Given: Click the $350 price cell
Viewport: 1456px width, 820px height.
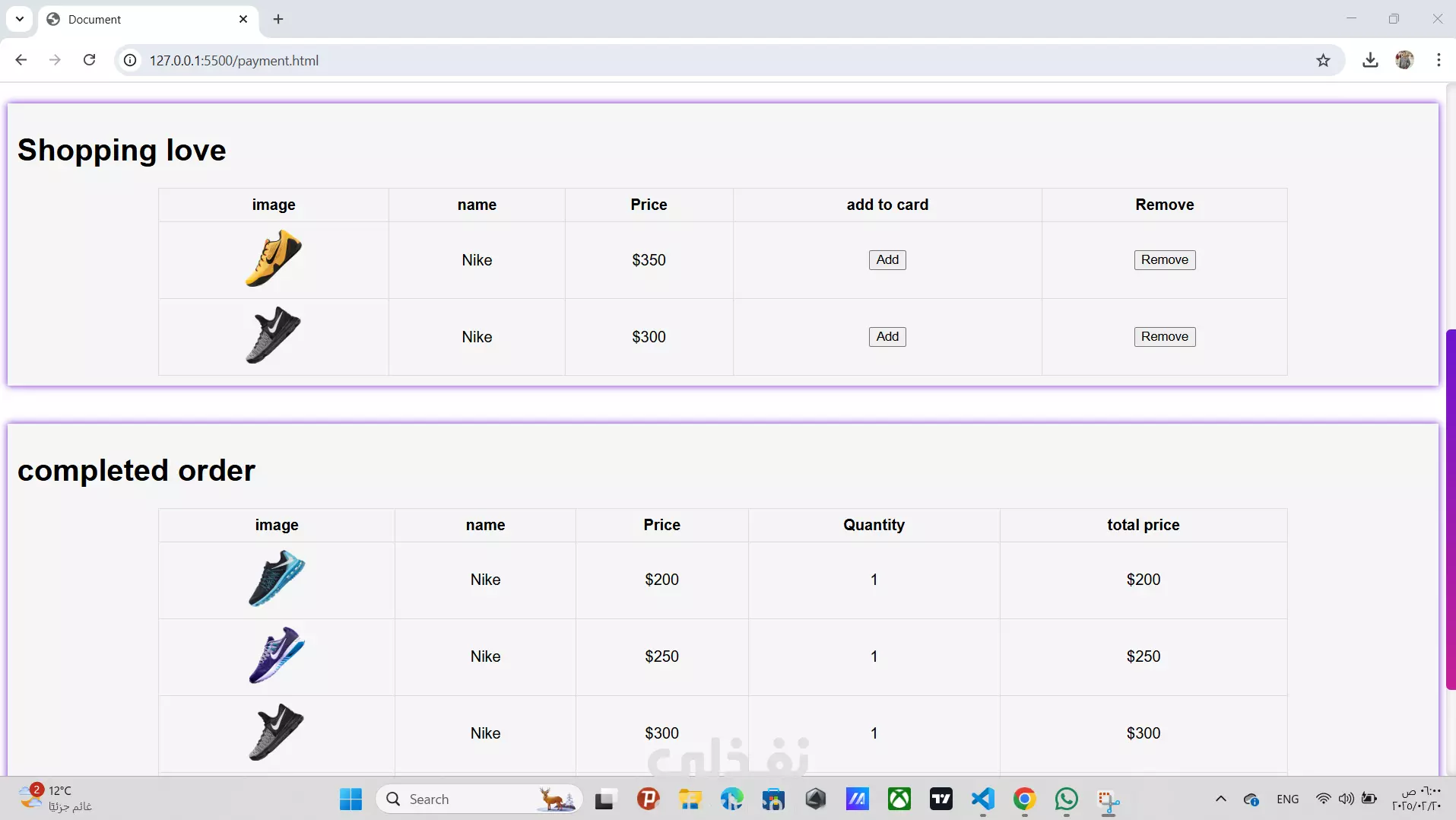Looking at the screenshot, I should tap(649, 260).
